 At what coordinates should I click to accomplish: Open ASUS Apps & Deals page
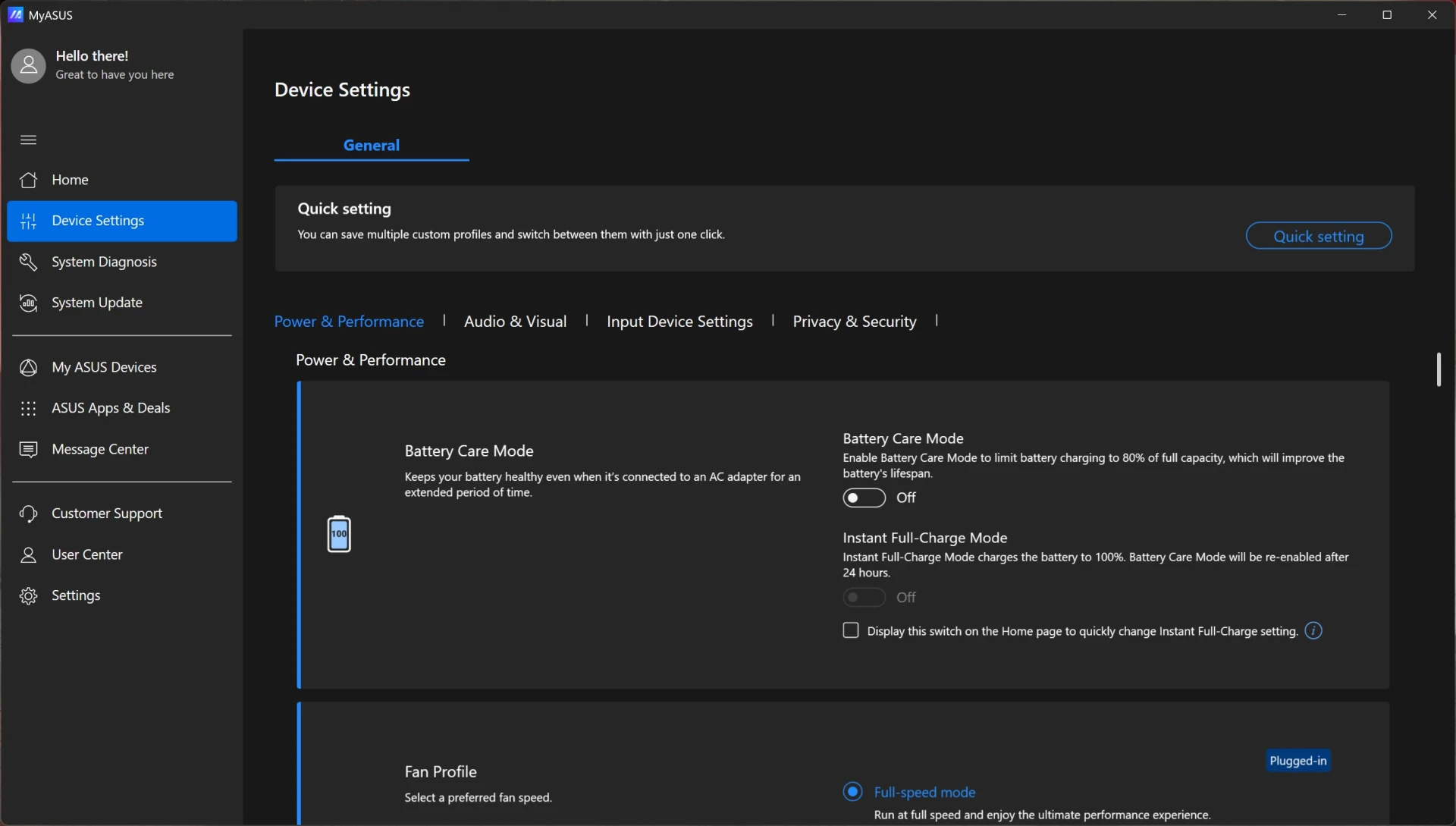pos(121,408)
